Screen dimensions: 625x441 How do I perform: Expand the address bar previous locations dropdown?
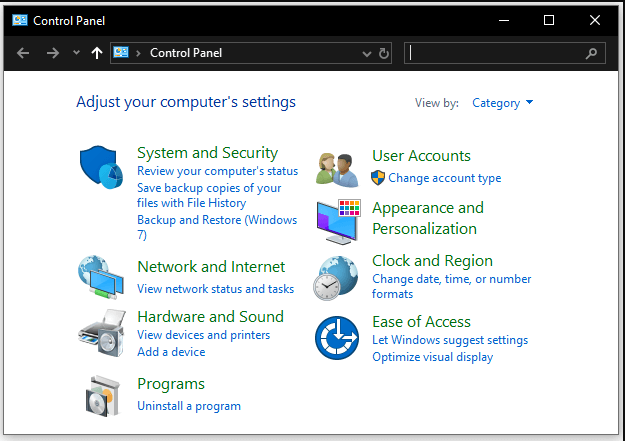[x=366, y=53]
